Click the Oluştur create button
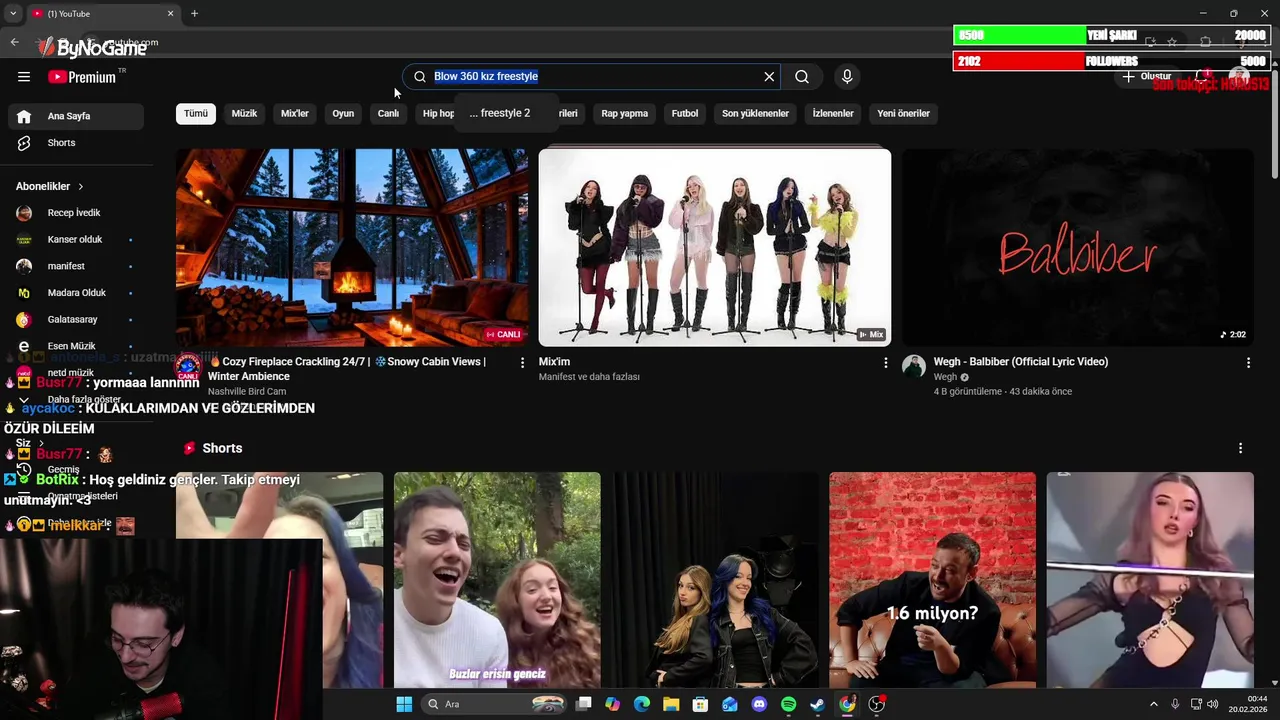This screenshot has width=1280, height=720. (1146, 77)
